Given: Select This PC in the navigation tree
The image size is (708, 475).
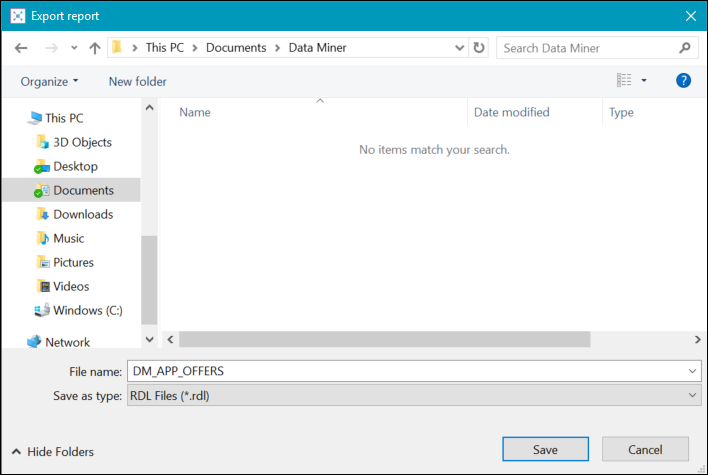Looking at the screenshot, I should pyautogui.click(x=64, y=118).
